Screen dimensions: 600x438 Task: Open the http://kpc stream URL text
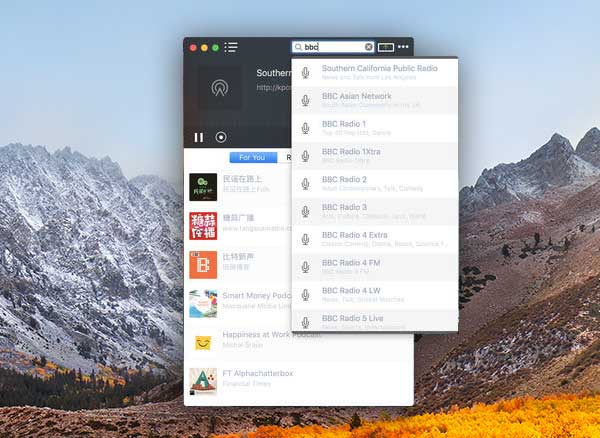273,88
